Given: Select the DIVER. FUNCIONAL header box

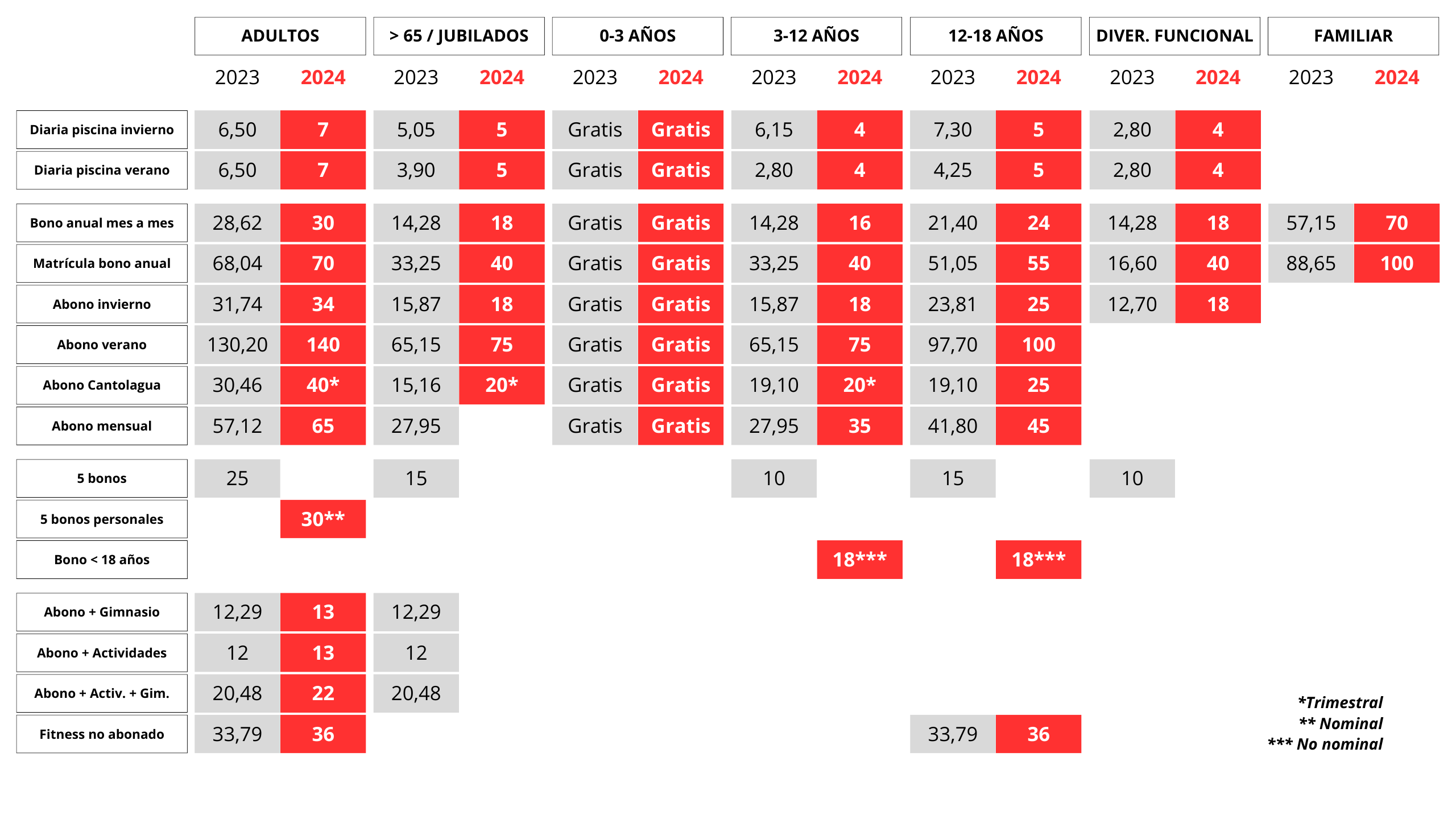Looking at the screenshot, I should tap(1174, 36).
